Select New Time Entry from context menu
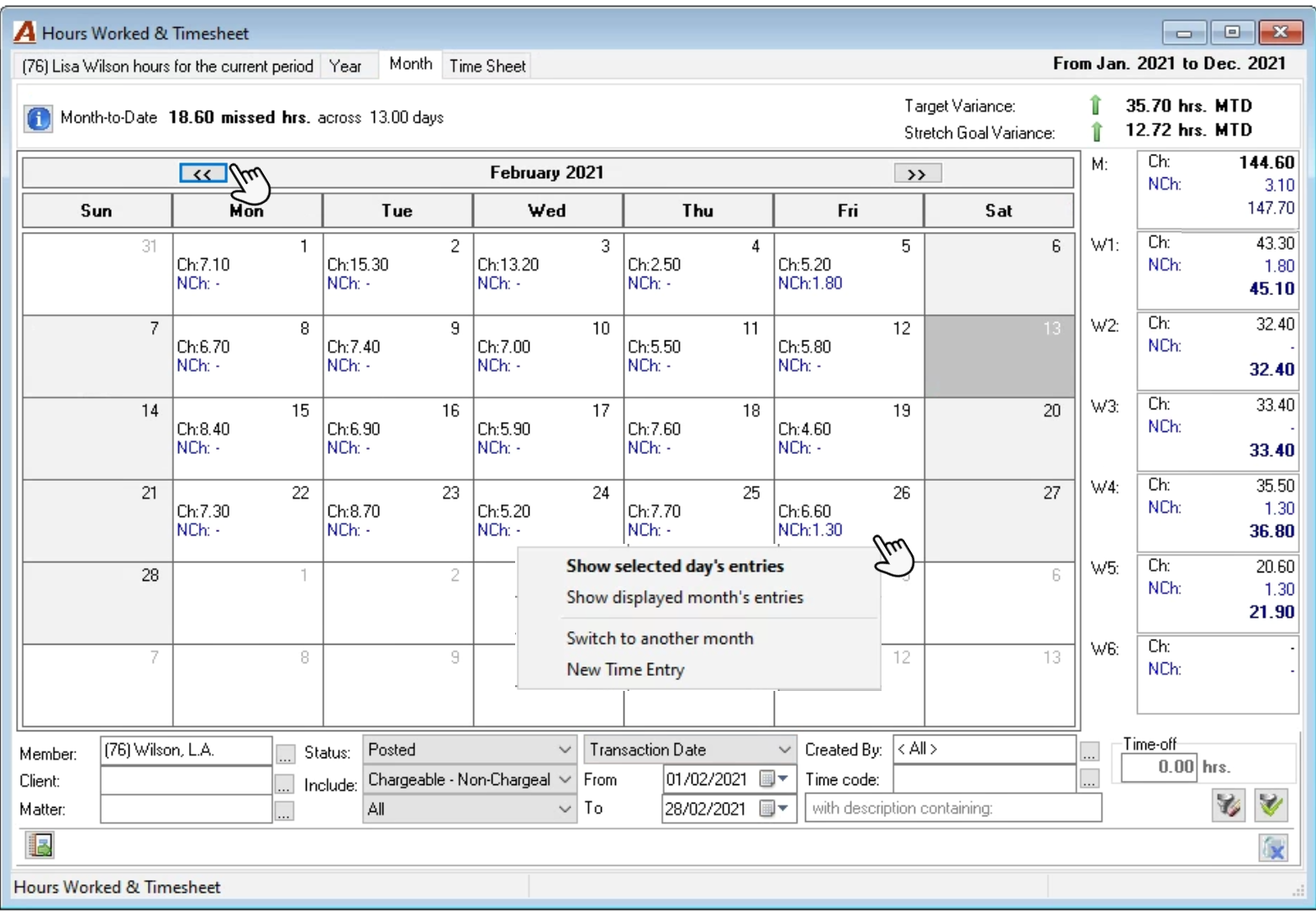Screen dimensions: 1316x912 (x=625, y=670)
